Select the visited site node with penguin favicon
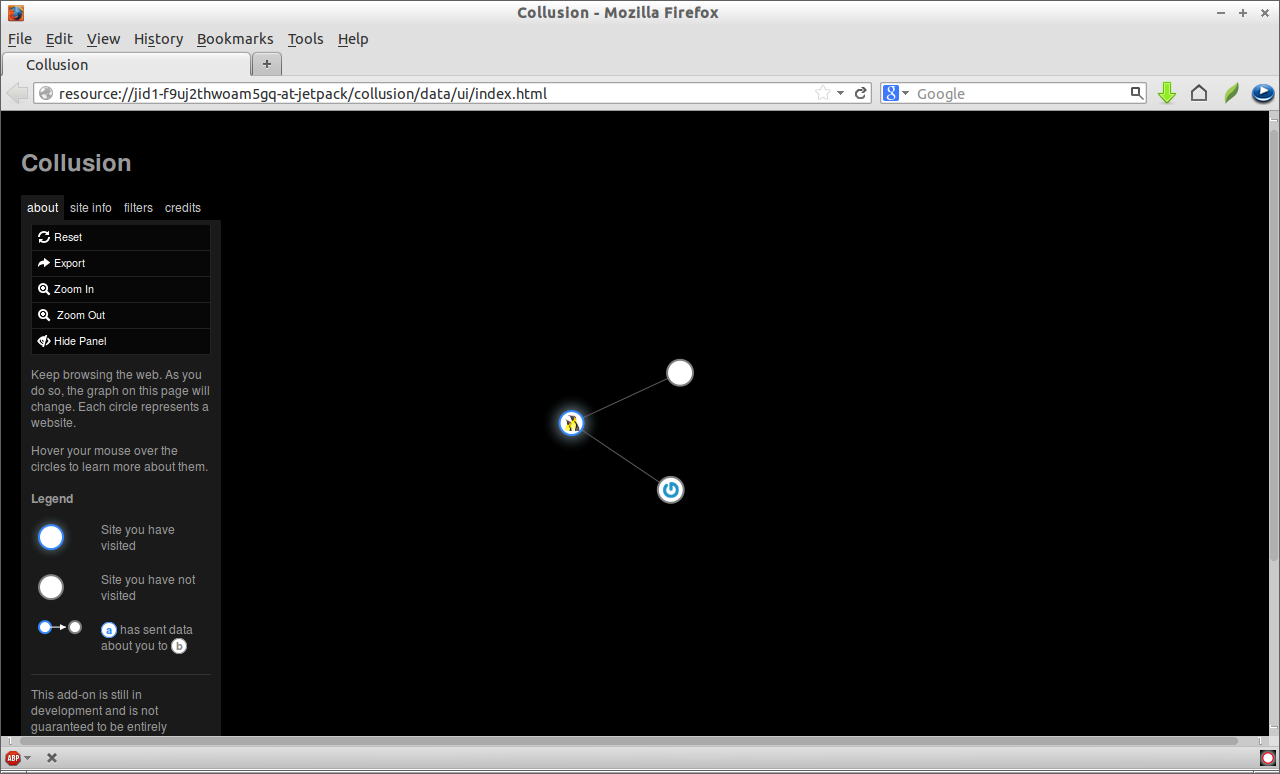1280x774 pixels. (571, 423)
